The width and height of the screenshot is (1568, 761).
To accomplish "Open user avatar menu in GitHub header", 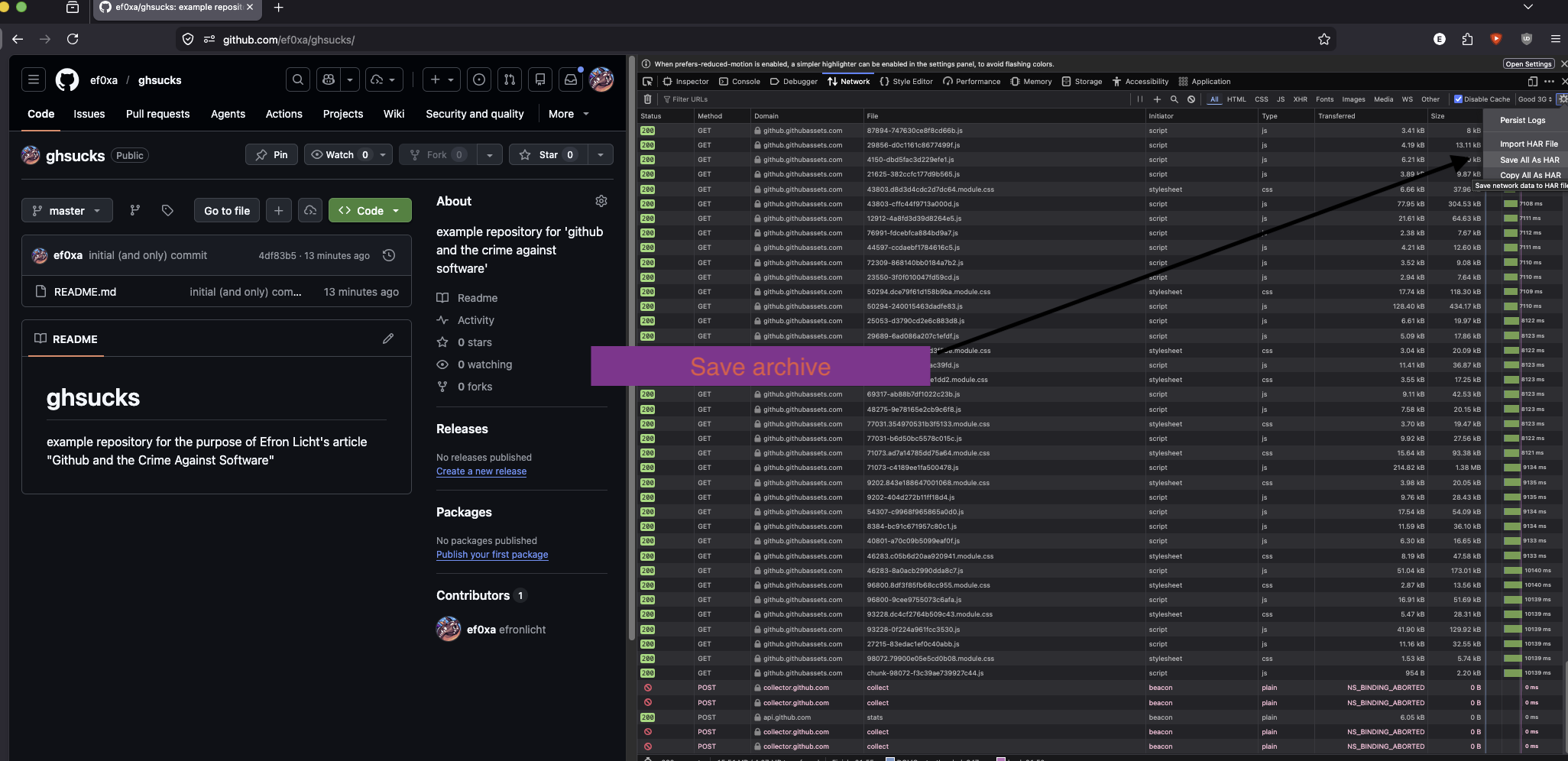I will click(601, 79).
